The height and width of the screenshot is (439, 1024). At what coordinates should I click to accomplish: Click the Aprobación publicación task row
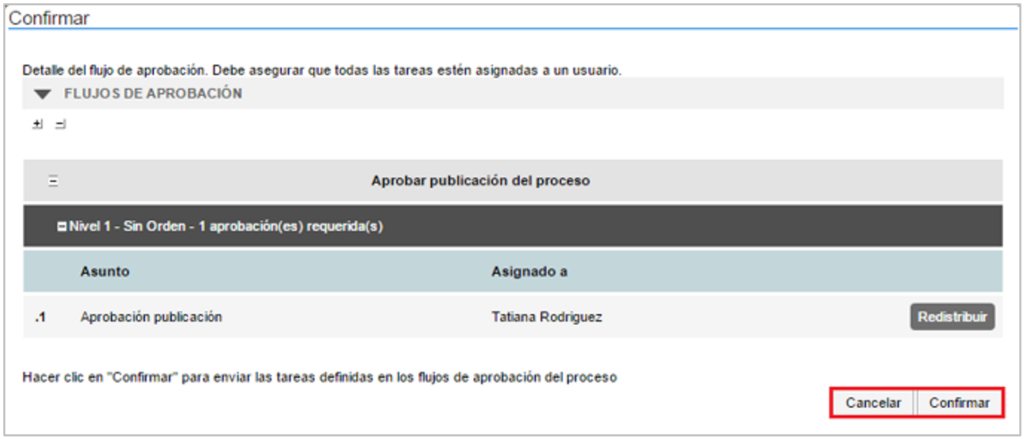[x=150, y=317]
